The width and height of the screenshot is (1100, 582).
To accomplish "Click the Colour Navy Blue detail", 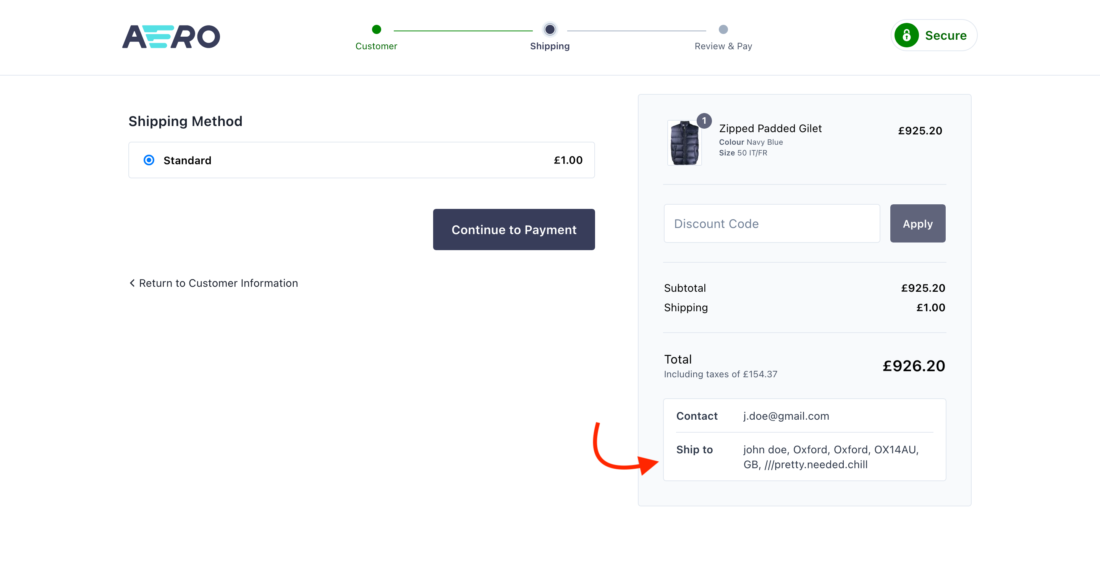I will tap(751, 142).
